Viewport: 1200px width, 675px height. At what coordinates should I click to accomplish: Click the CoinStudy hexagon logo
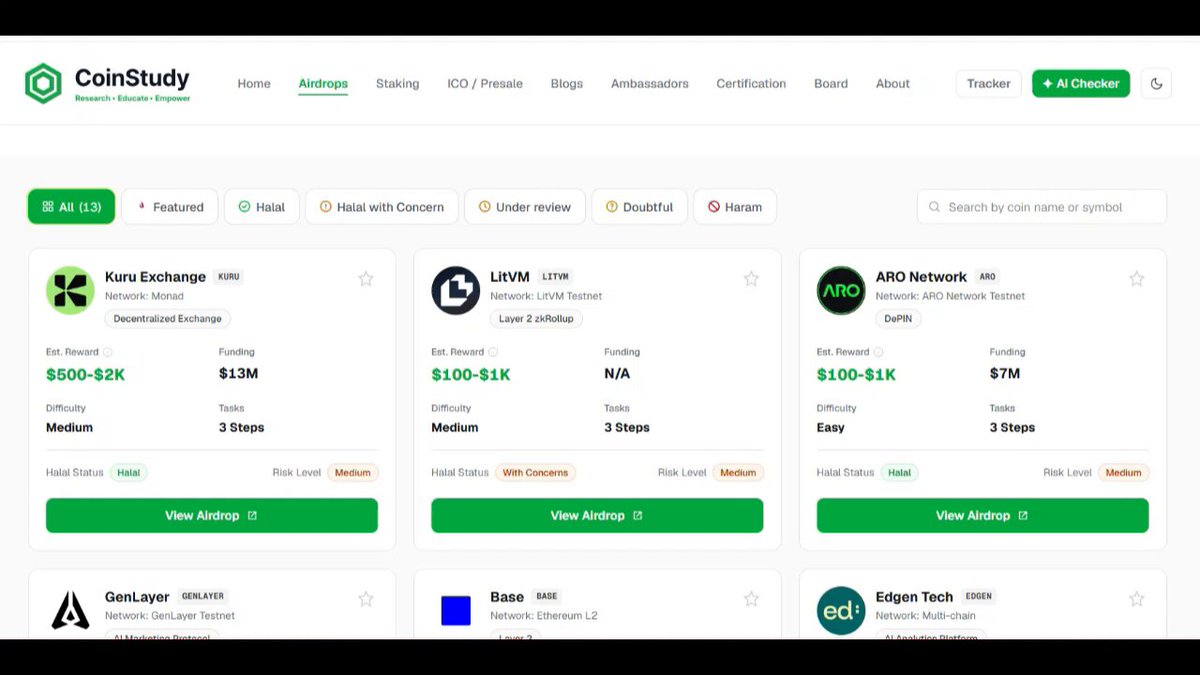click(x=43, y=84)
